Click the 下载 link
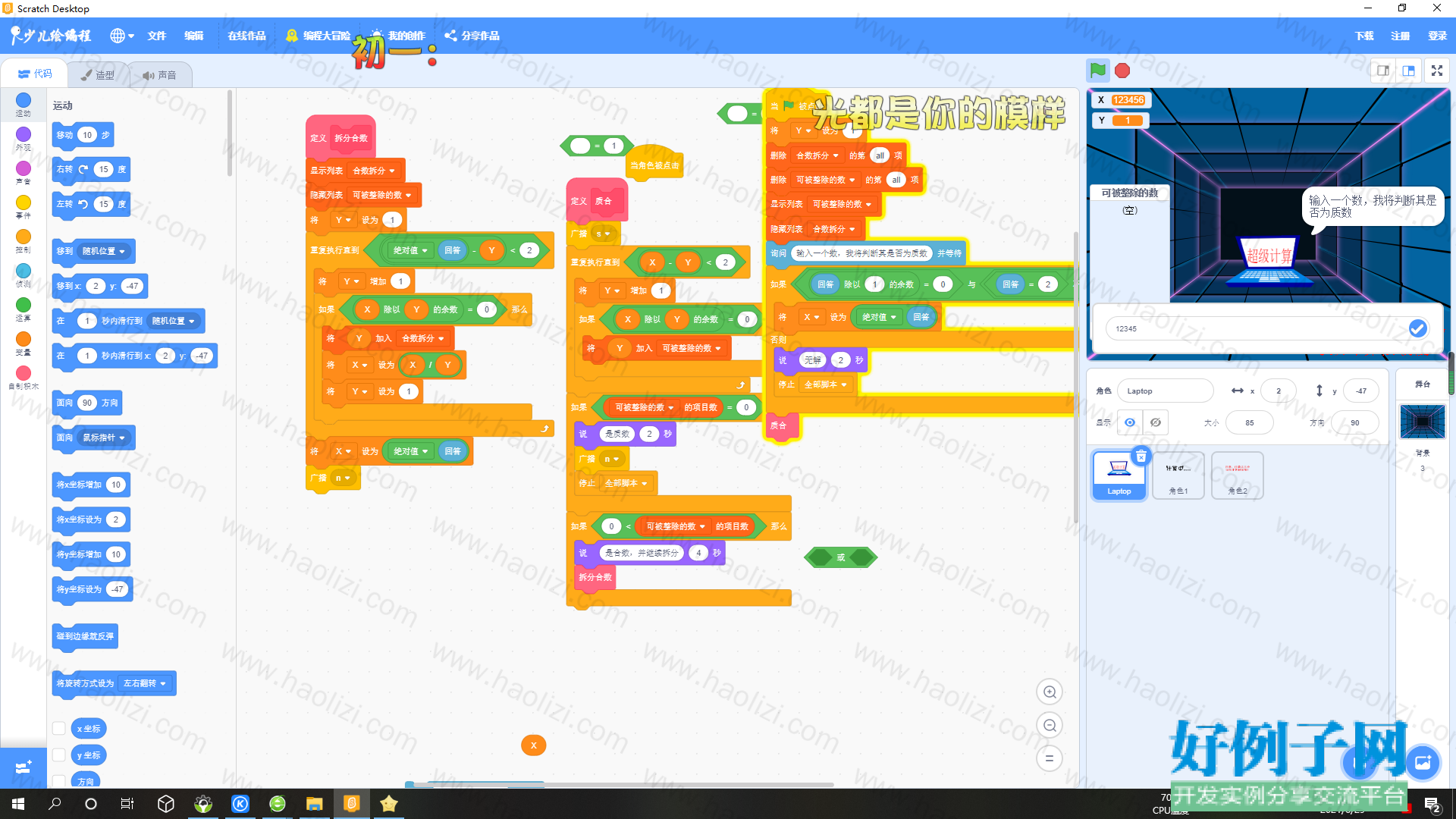Image resolution: width=1456 pixels, height=819 pixels. 1364,36
